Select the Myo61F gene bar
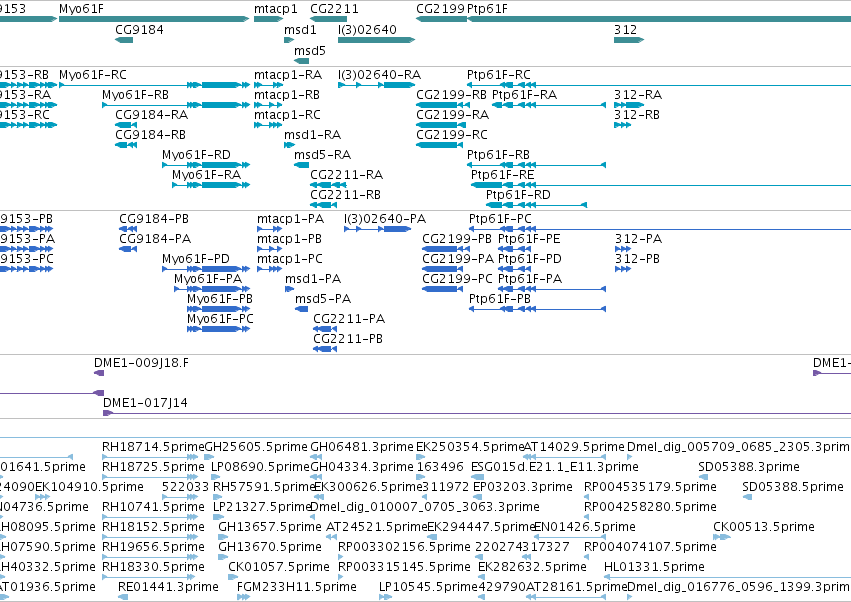 154,20
